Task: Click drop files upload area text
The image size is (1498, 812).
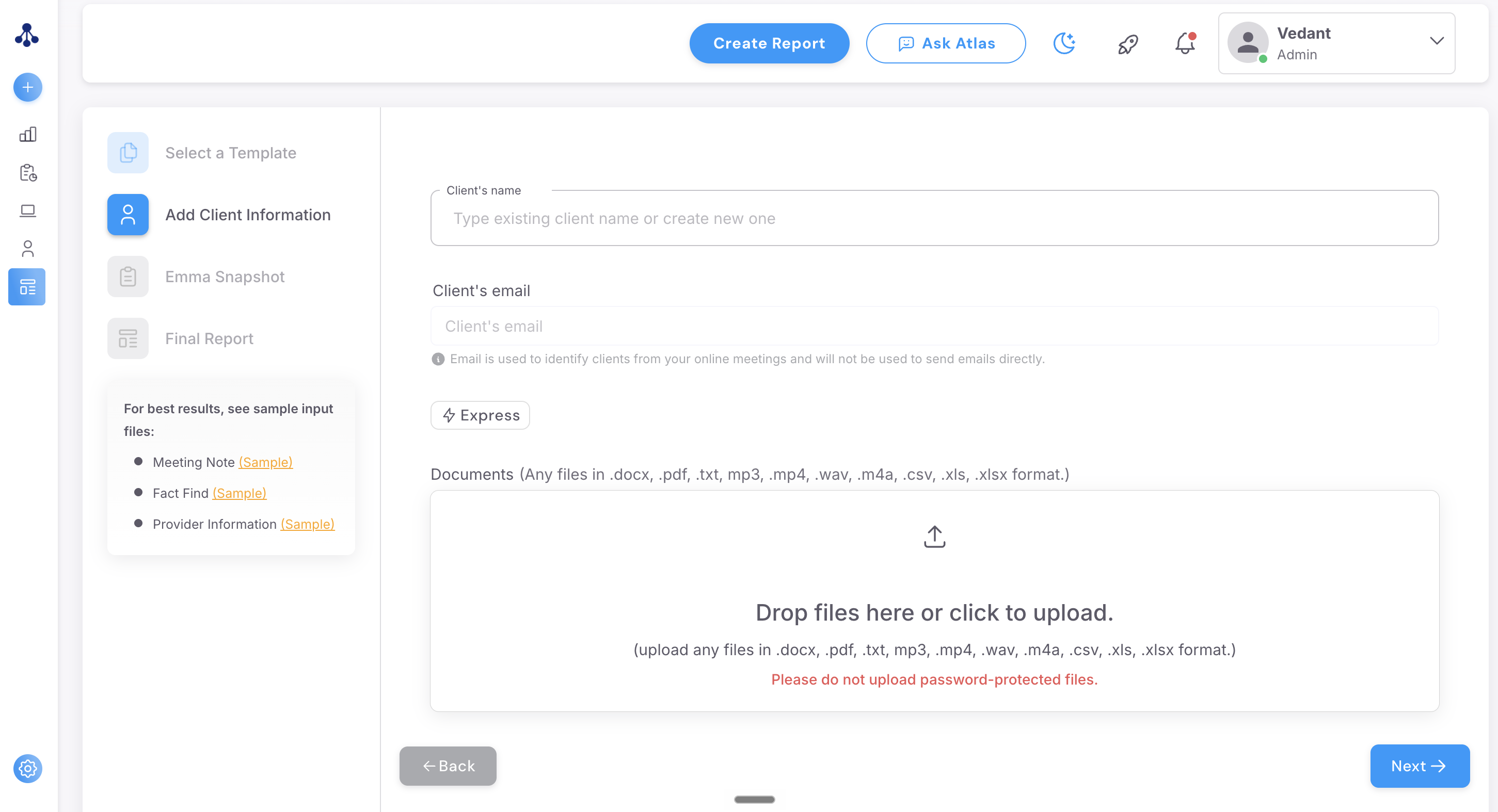Action: (x=934, y=613)
